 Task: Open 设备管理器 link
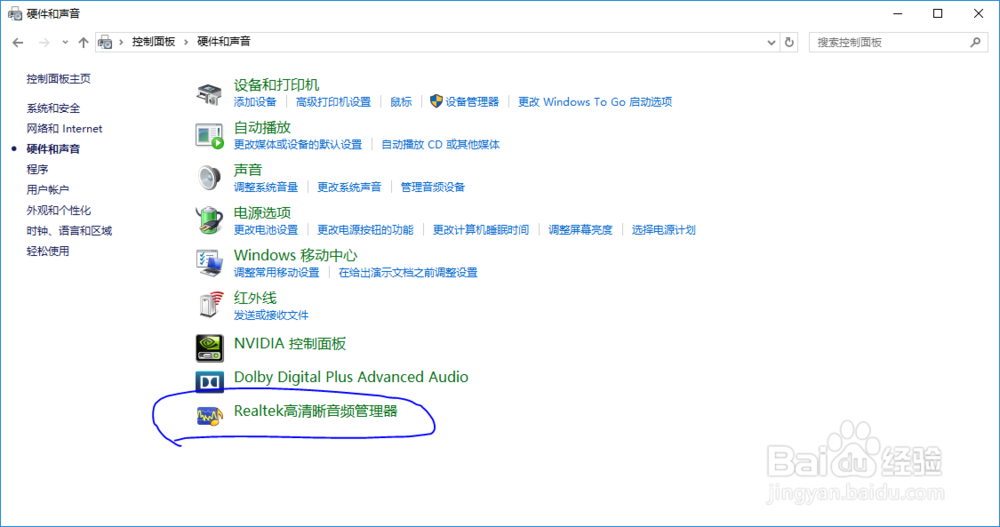click(472, 102)
